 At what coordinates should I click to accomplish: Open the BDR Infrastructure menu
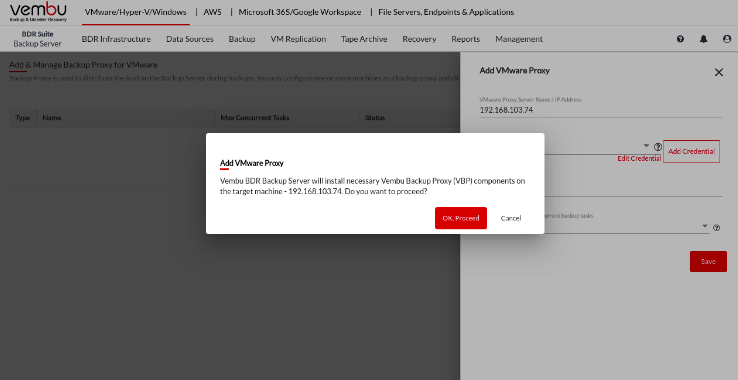tap(116, 39)
